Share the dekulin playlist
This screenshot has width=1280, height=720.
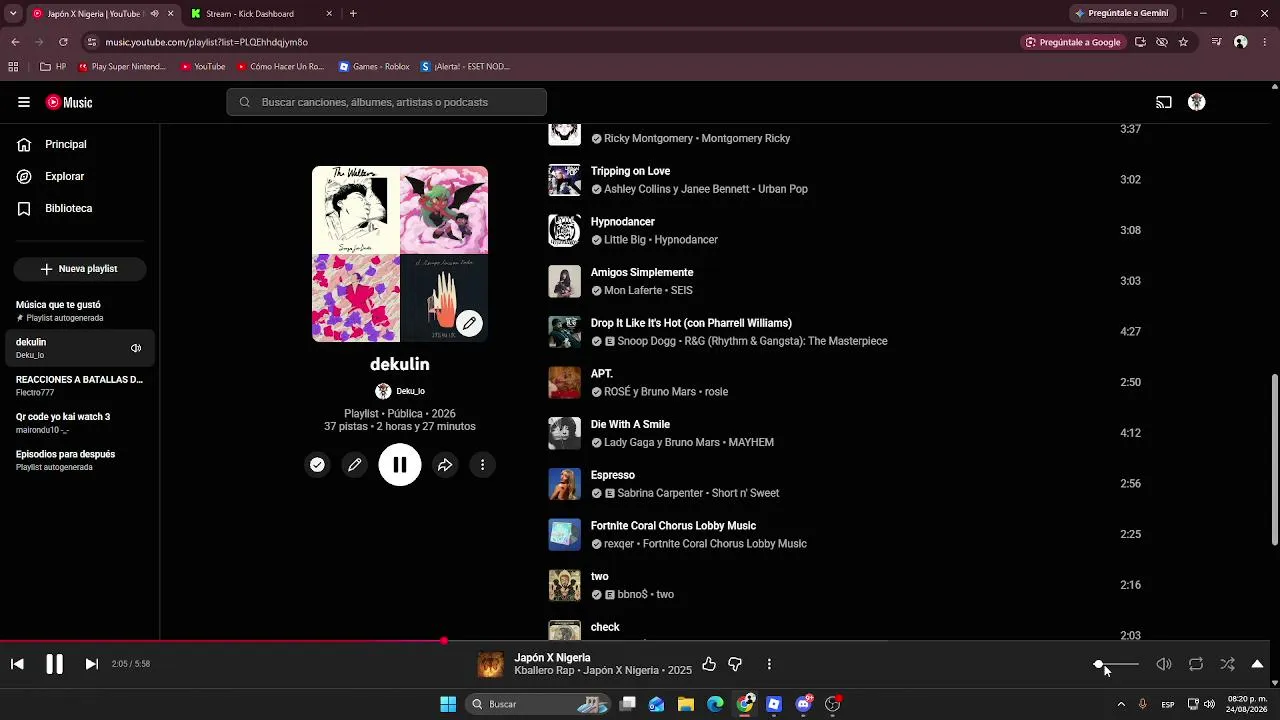click(445, 465)
